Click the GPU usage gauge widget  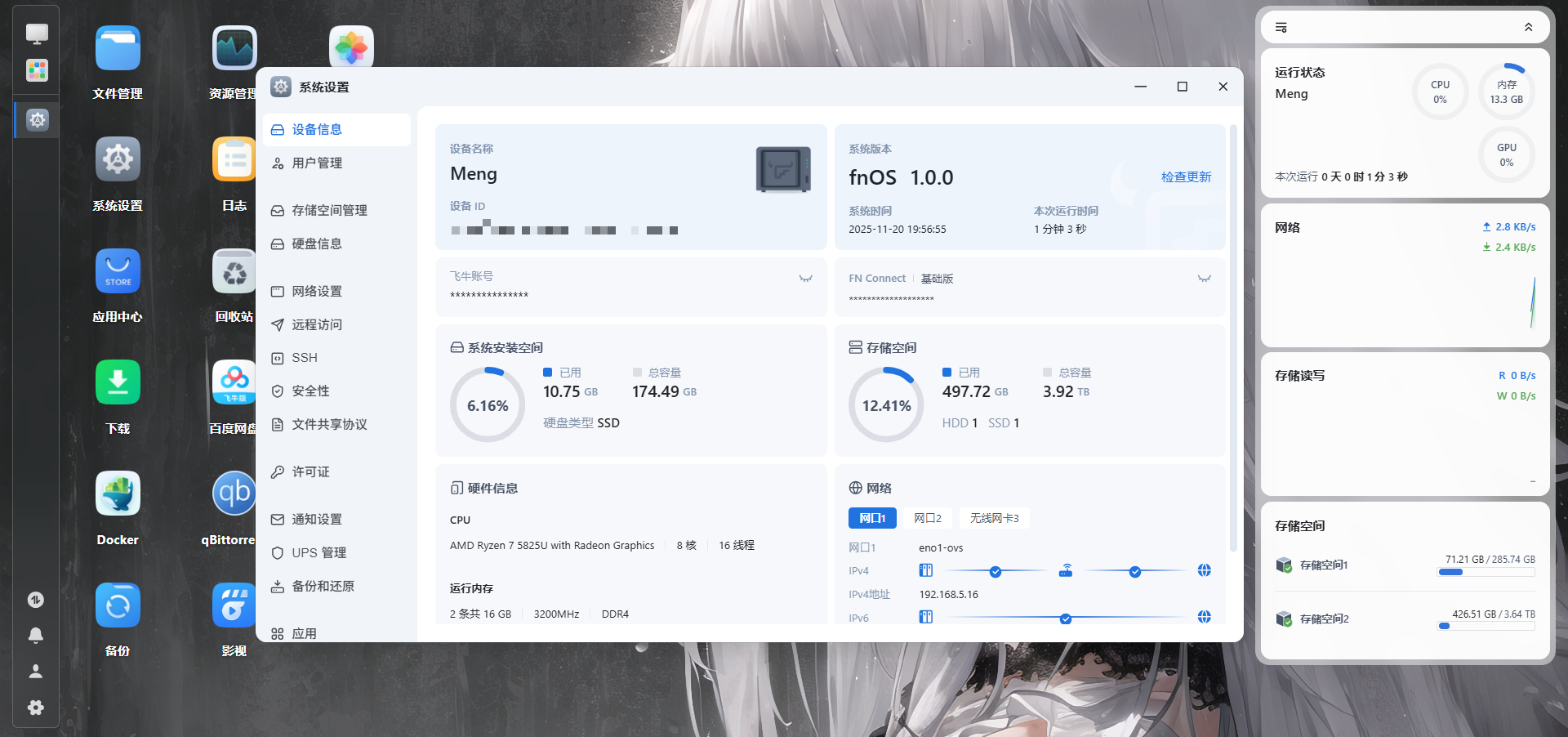pyautogui.click(x=1507, y=154)
